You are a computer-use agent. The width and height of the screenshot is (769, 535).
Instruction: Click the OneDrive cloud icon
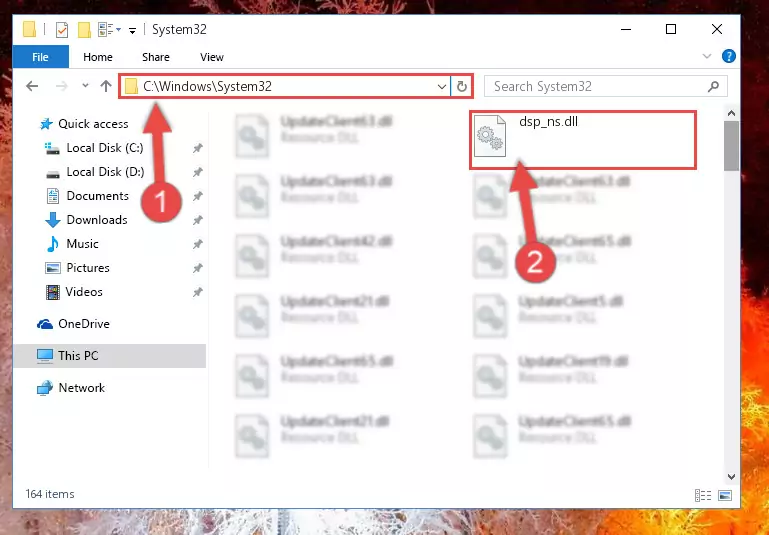click(45, 324)
